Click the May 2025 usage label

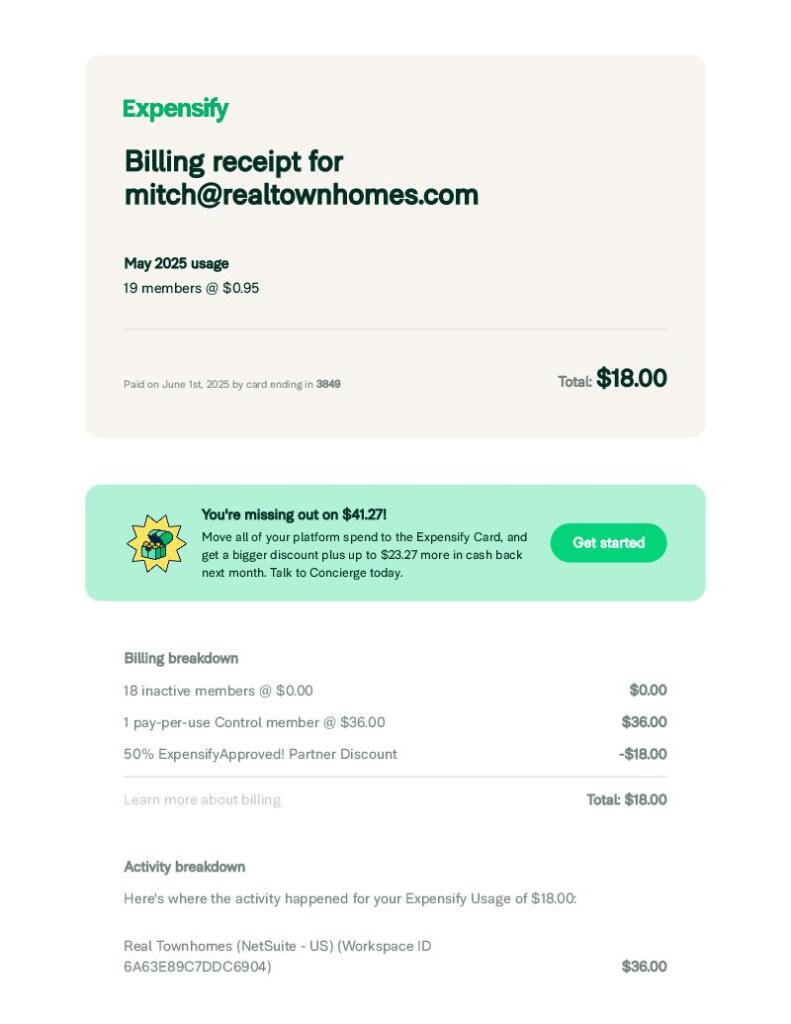(176, 264)
